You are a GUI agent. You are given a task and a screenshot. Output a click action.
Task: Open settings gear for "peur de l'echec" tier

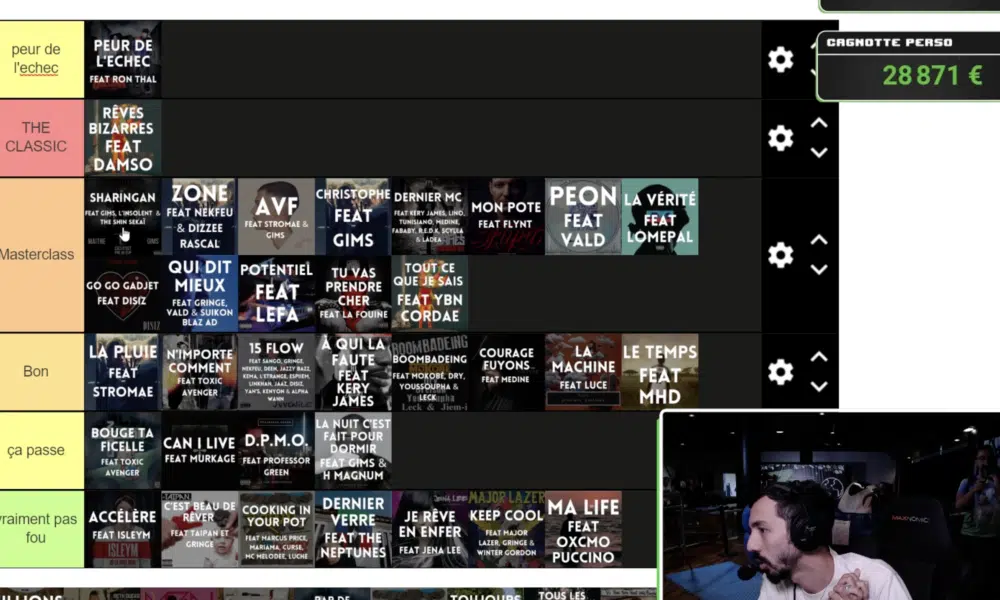[x=780, y=60]
